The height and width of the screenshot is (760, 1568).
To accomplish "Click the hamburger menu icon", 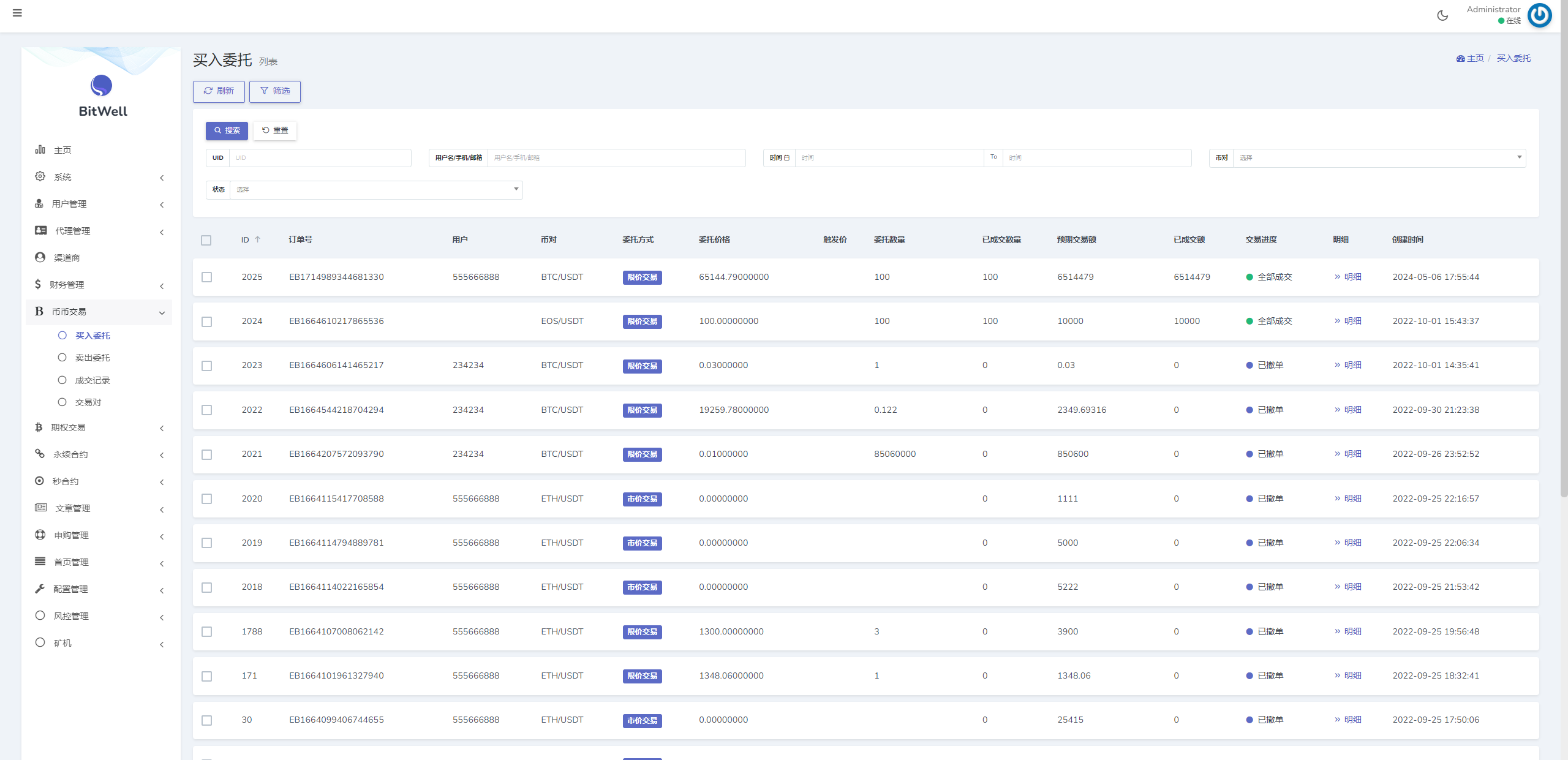I will pos(17,13).
